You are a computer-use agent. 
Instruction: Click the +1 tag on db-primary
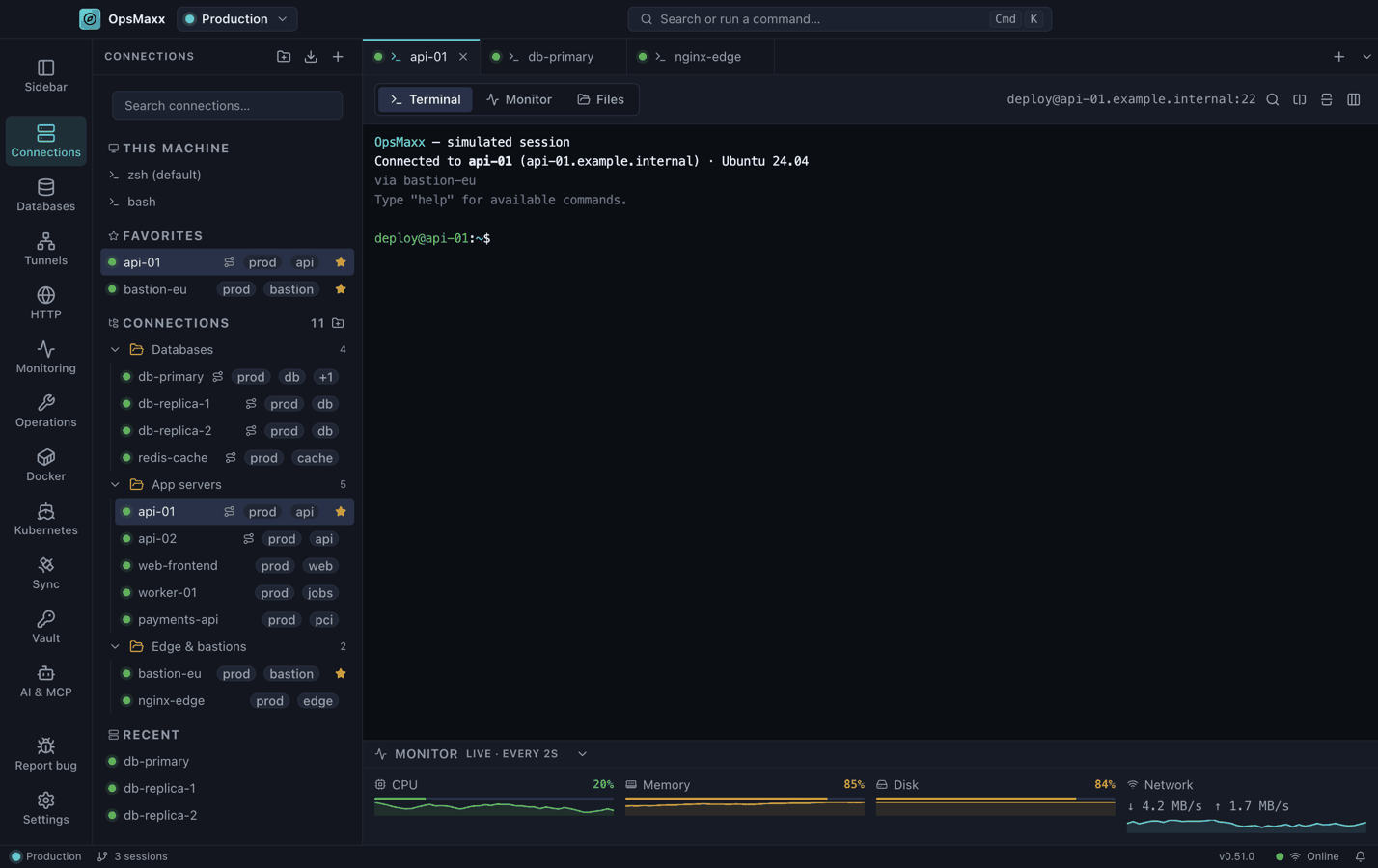[x=326, y=377]
